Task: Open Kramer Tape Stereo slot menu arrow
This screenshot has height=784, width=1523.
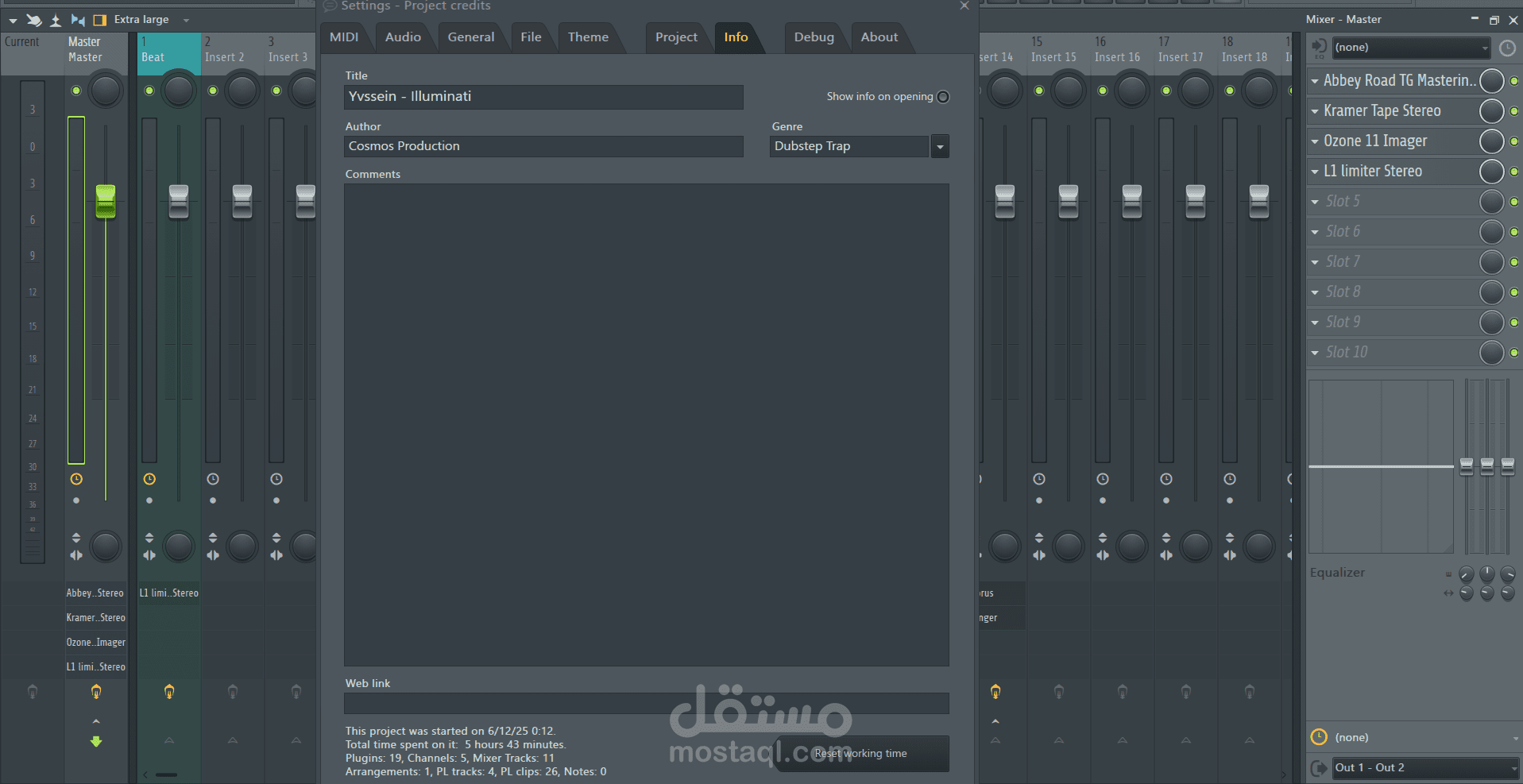Action: (x=1315, y=111)
